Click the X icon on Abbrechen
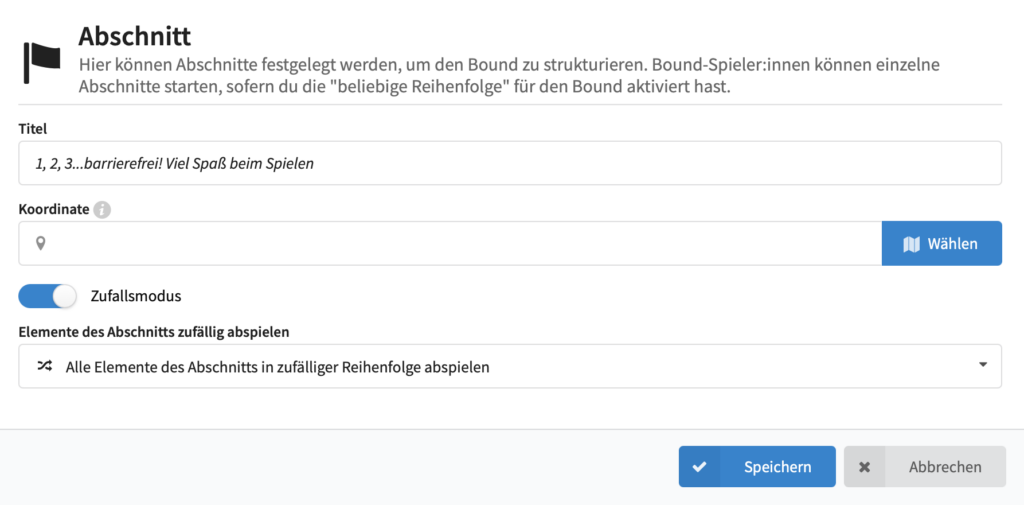Image resolution: width=1024 pixels, height=505 pixels. point(865,467)
